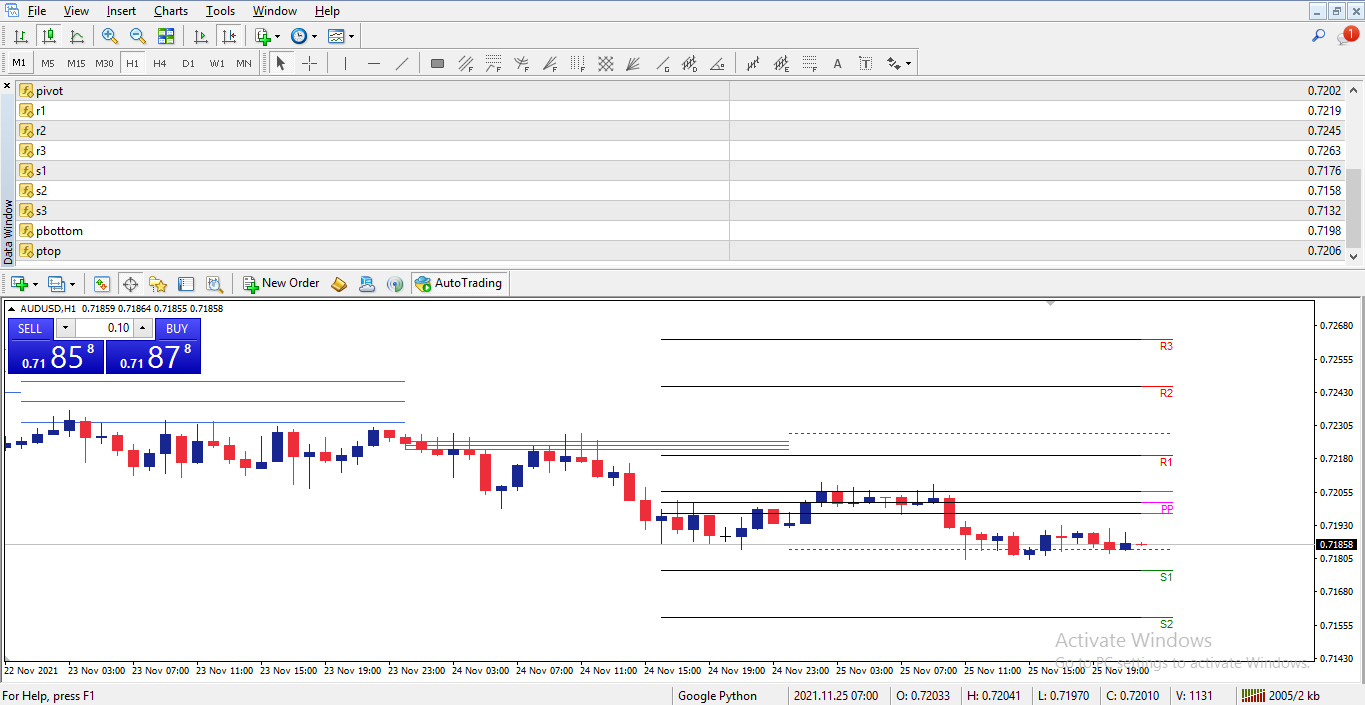Click the Zoom Out magnifier icon
The width and height of the screenshot is (1365, 705).
click(x=137, y=36)
